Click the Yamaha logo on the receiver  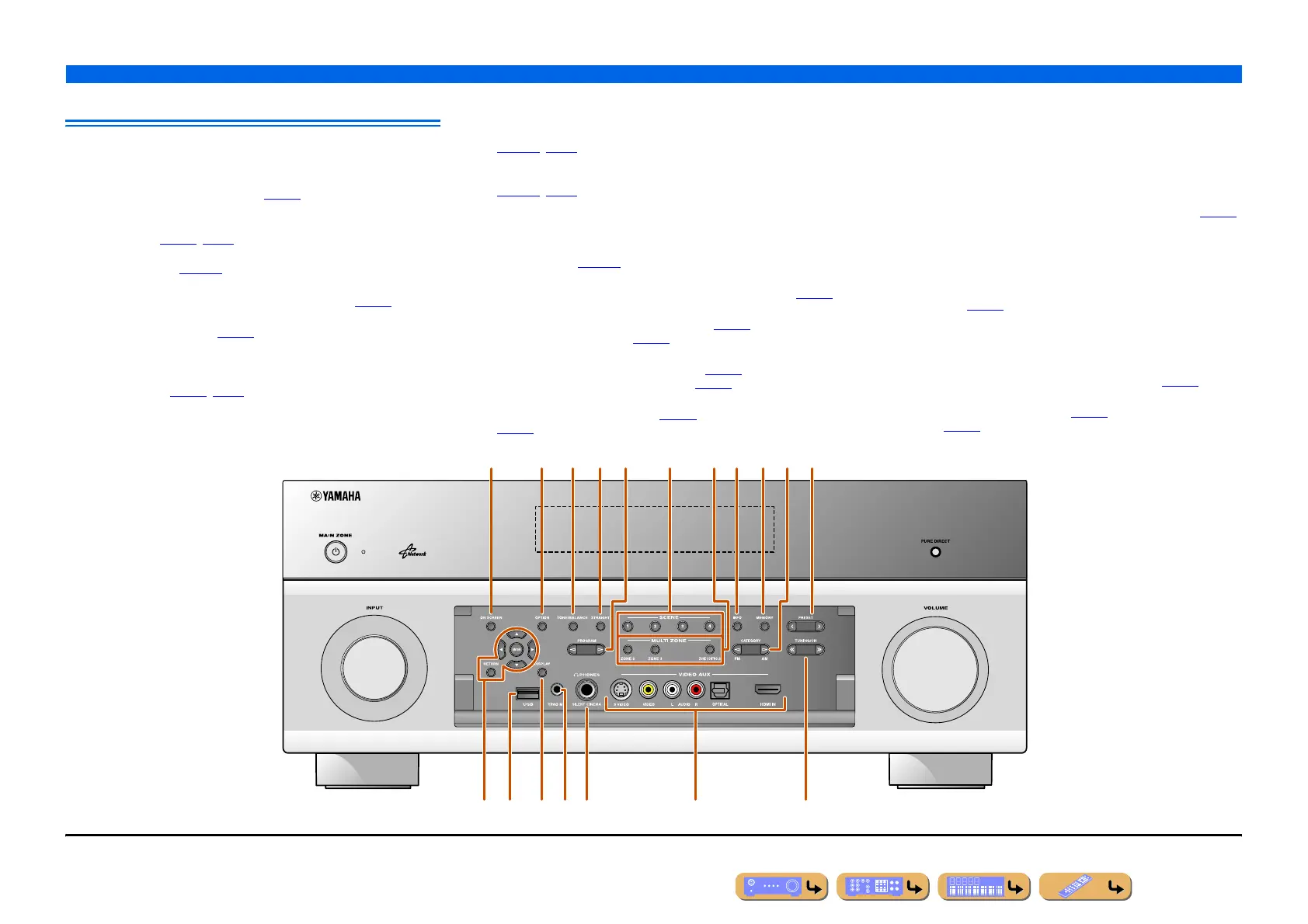336,496
